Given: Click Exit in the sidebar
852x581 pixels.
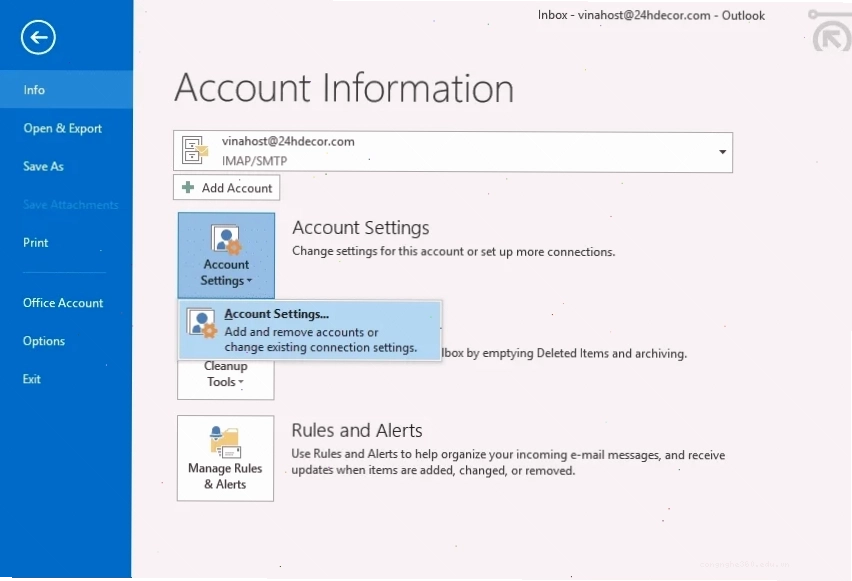Looking at the screenshot, I should tap(32, 379).
